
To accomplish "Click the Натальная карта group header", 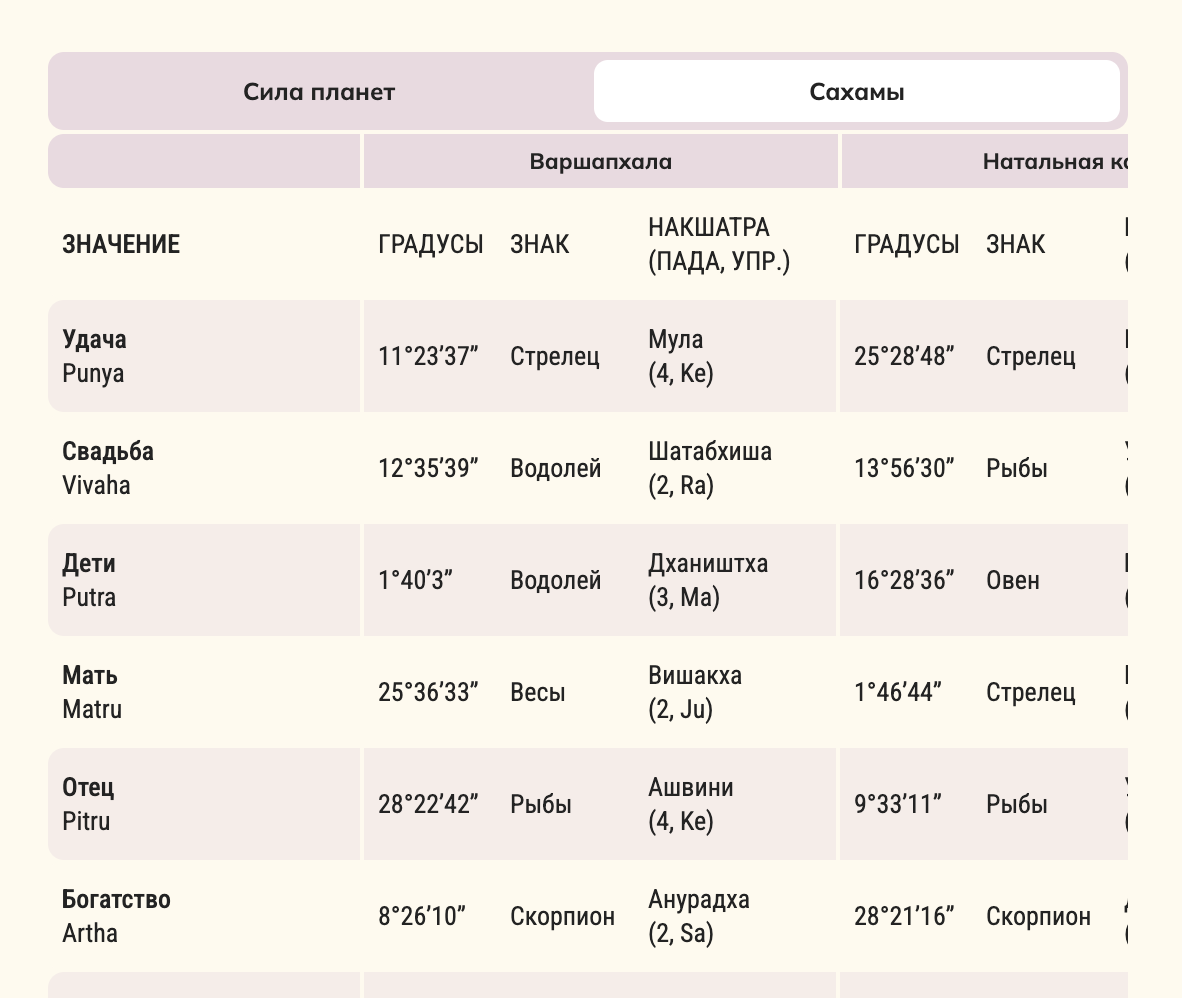I will pyautogui.click(x=1055, y=161).
